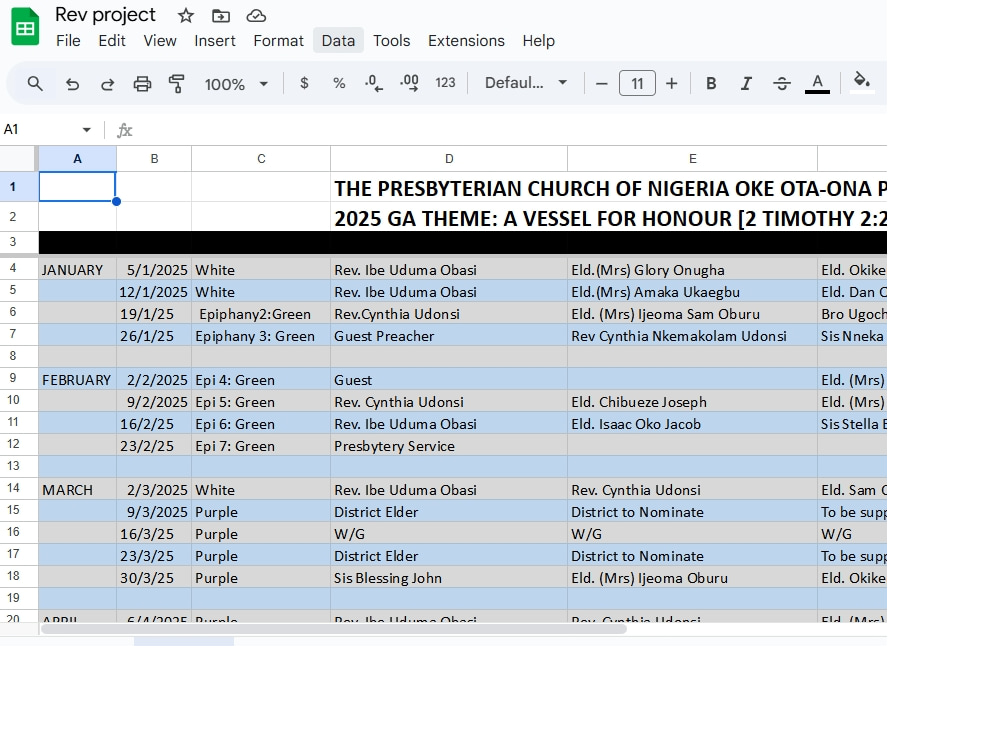Redo the last action
Image resolution: width=1000 pixels, height=750 pixels.
point(107,84)
